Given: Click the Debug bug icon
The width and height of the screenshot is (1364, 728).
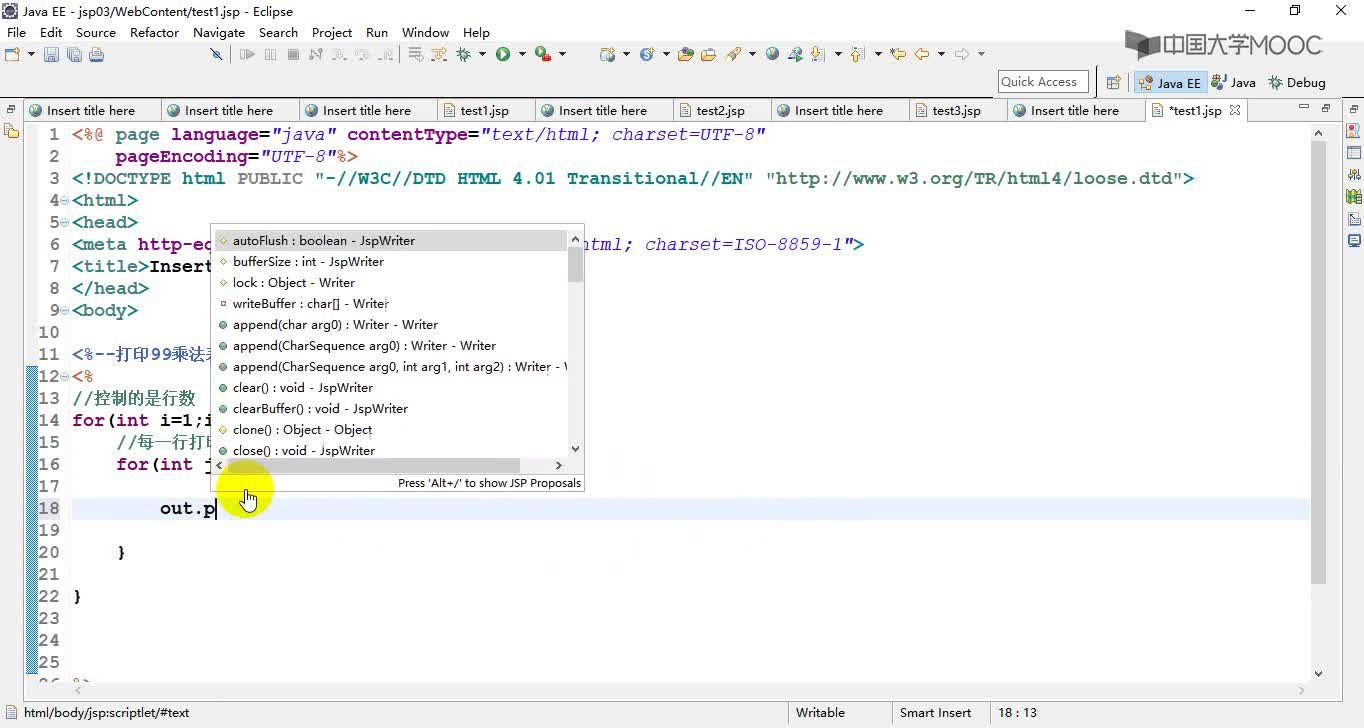Looking at the screenshot, I should point(463,54).
